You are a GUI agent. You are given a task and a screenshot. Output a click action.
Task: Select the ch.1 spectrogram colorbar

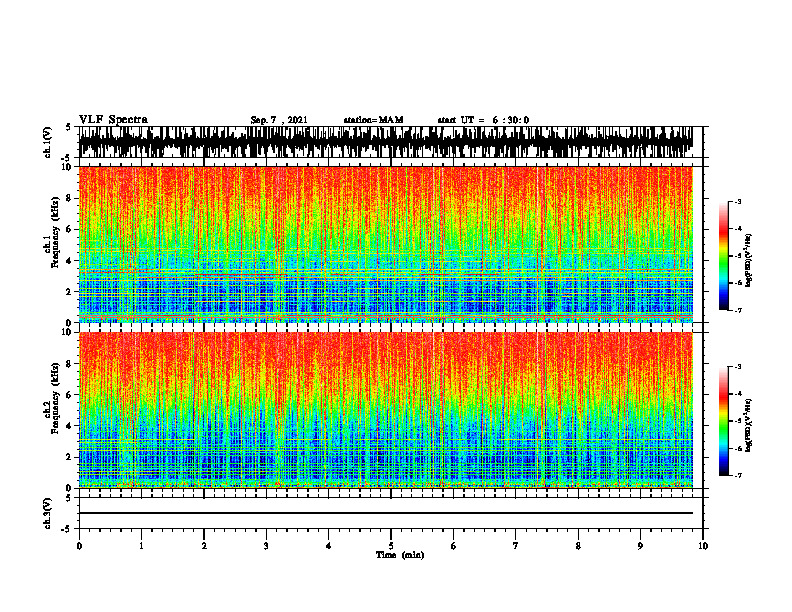pos(723,256)
